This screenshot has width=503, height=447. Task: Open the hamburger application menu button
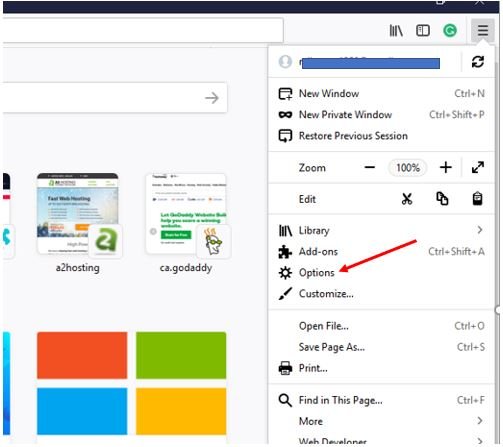click(482, 31)
